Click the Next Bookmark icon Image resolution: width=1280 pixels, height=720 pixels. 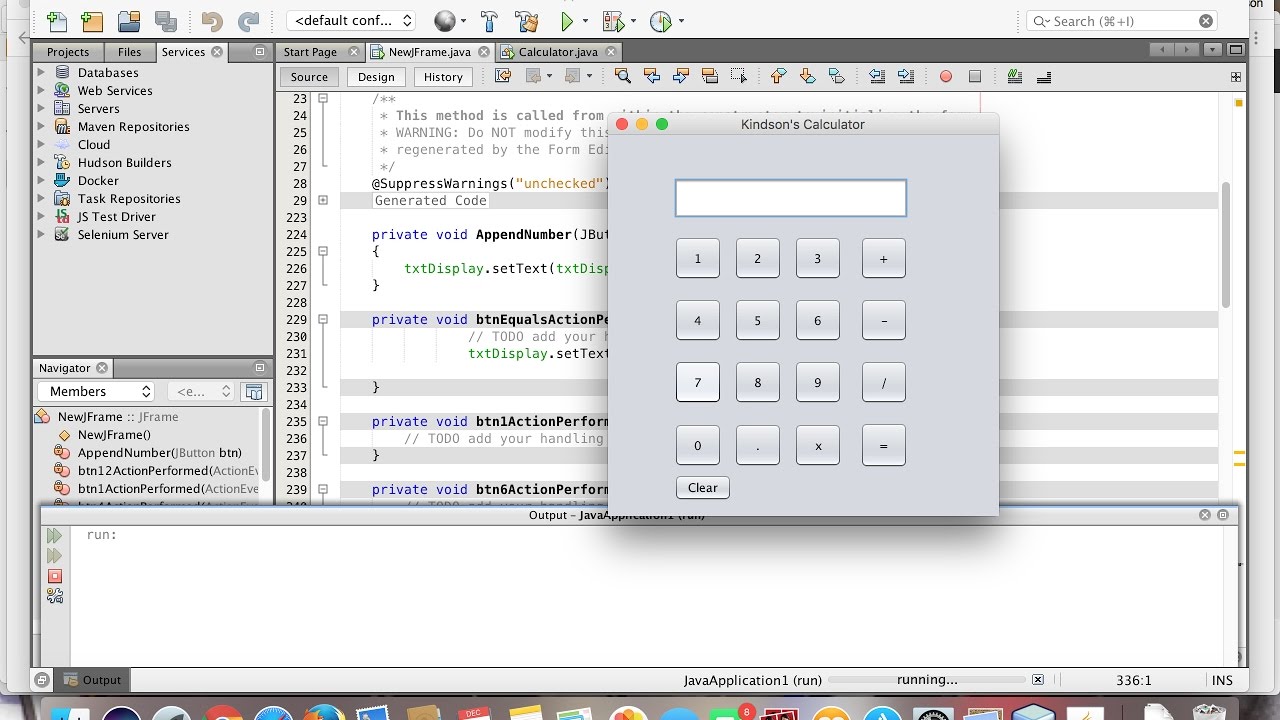point(807,76)
